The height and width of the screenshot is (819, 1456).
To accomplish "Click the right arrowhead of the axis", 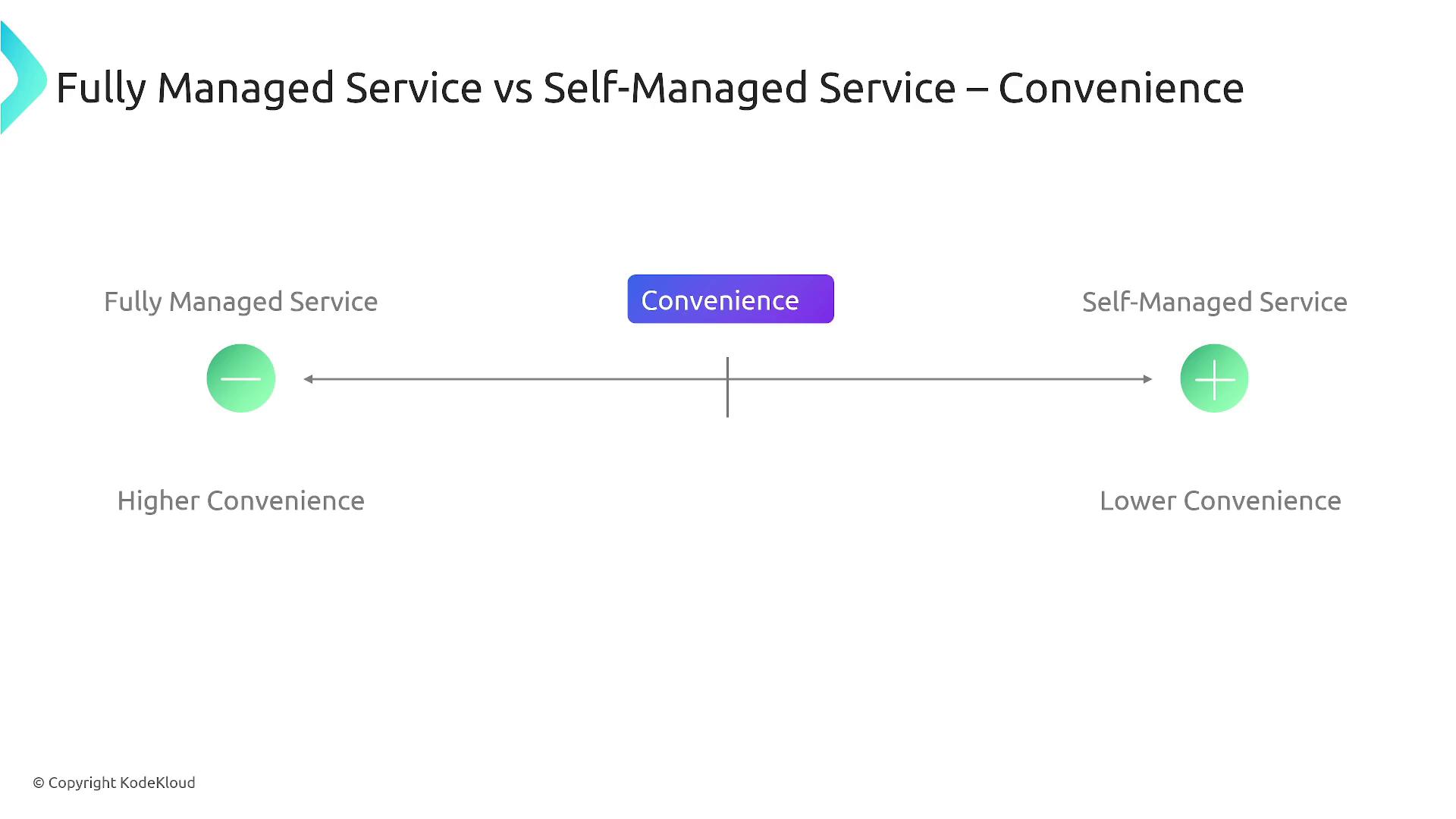I will click(1147, 379).
